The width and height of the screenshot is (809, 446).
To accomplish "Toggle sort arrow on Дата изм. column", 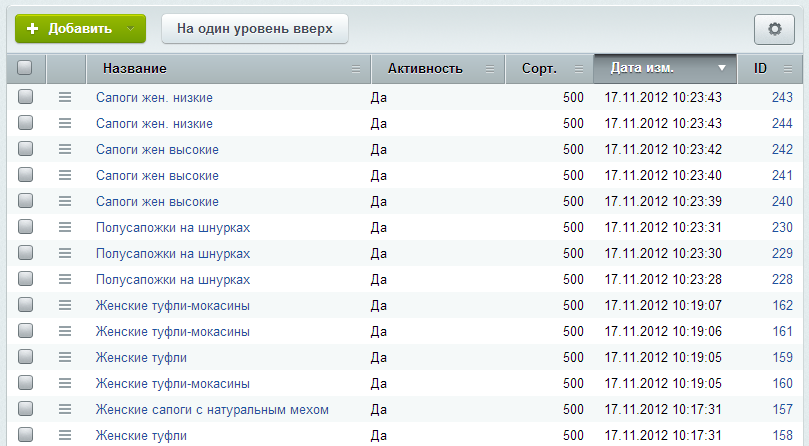I will click(722, 68).
